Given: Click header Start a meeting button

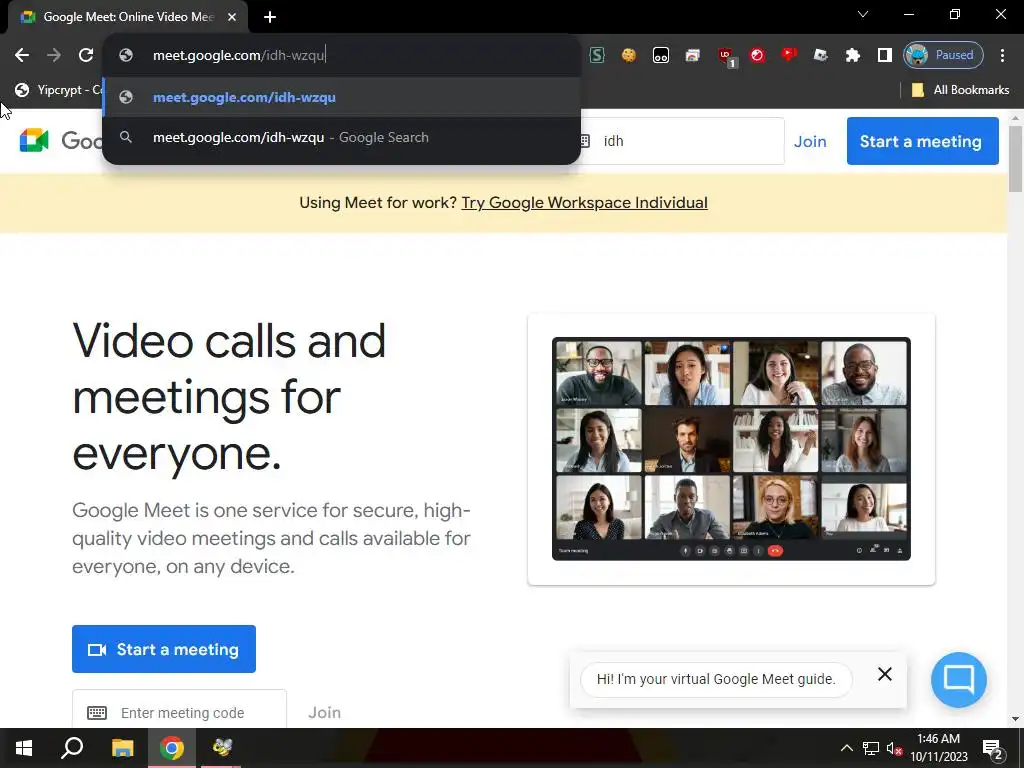Looking at the screenshot, I should tap(922, 141).
